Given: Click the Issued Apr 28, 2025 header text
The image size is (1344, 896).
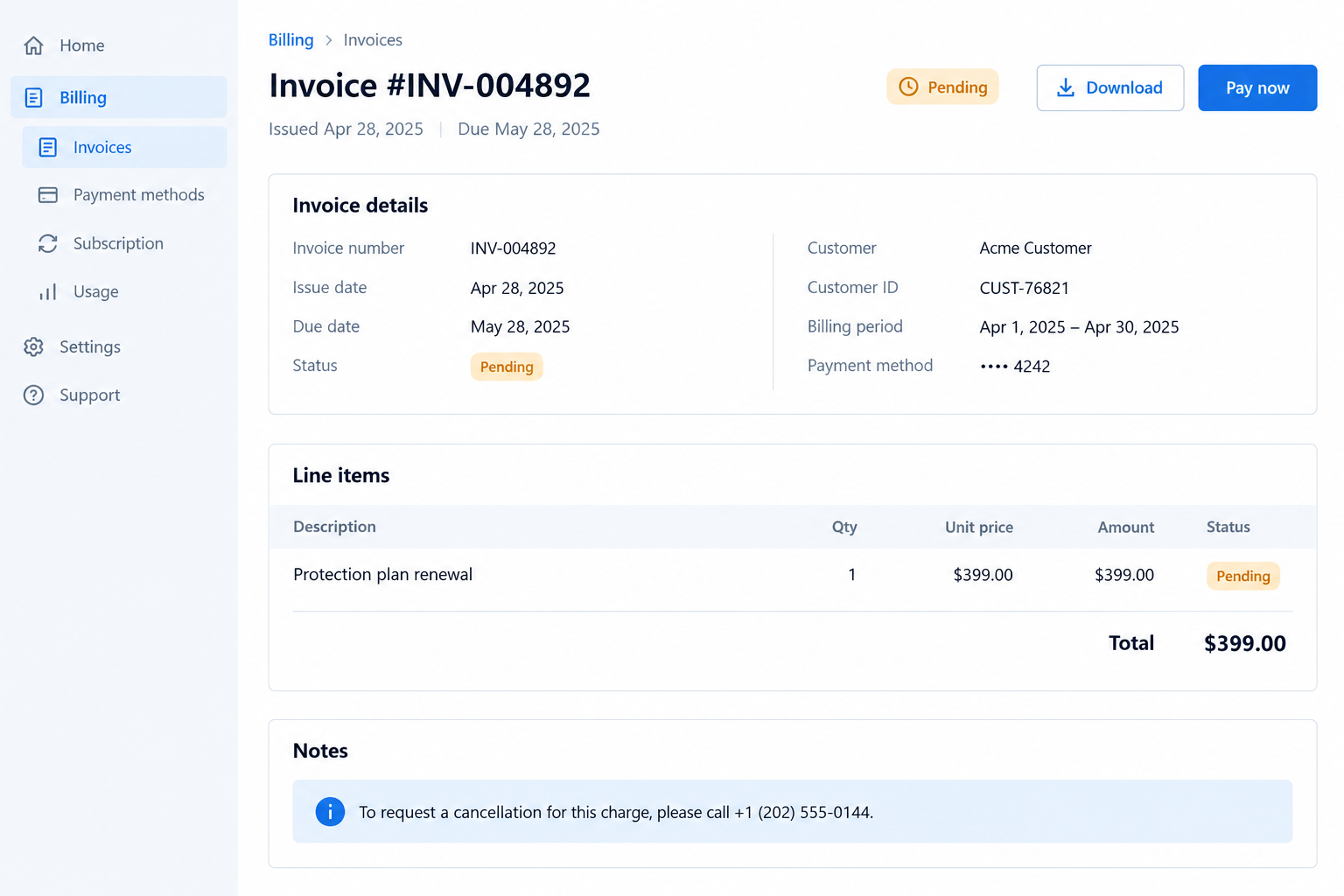Looking at the screenshot, I should (346, 129).
